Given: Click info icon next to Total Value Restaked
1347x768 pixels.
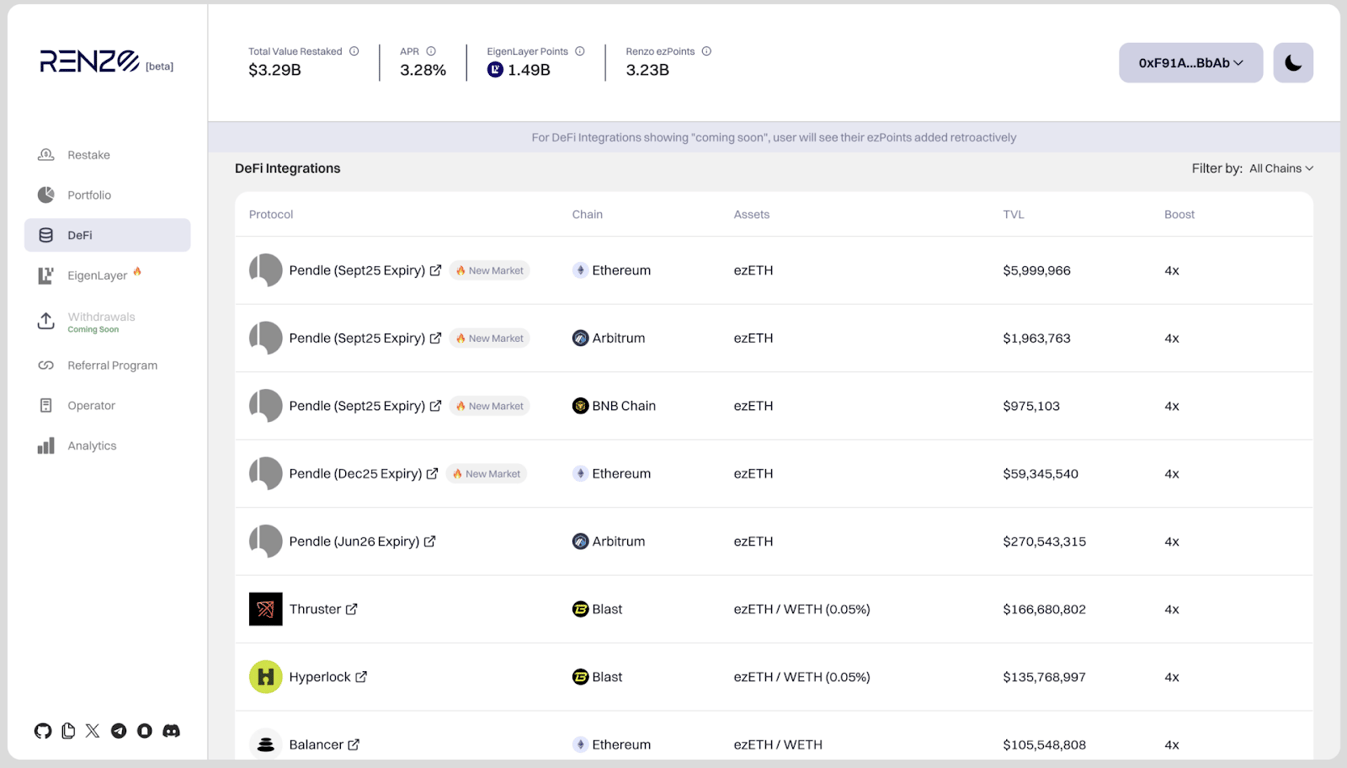Looking at the screenshot, I should tap(354, 51).
